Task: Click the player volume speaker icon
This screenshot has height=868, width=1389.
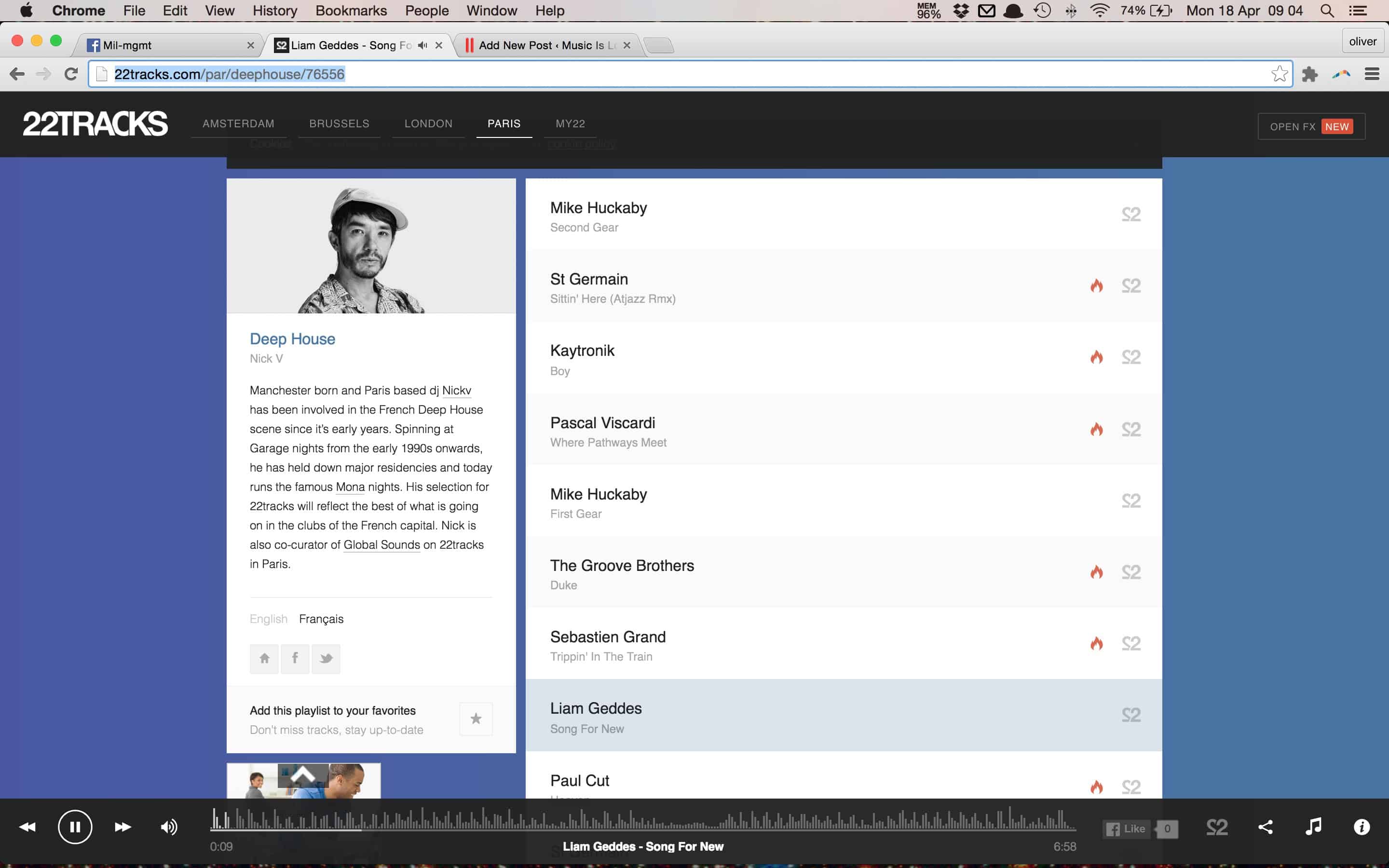Action: (x=169, y=827)
